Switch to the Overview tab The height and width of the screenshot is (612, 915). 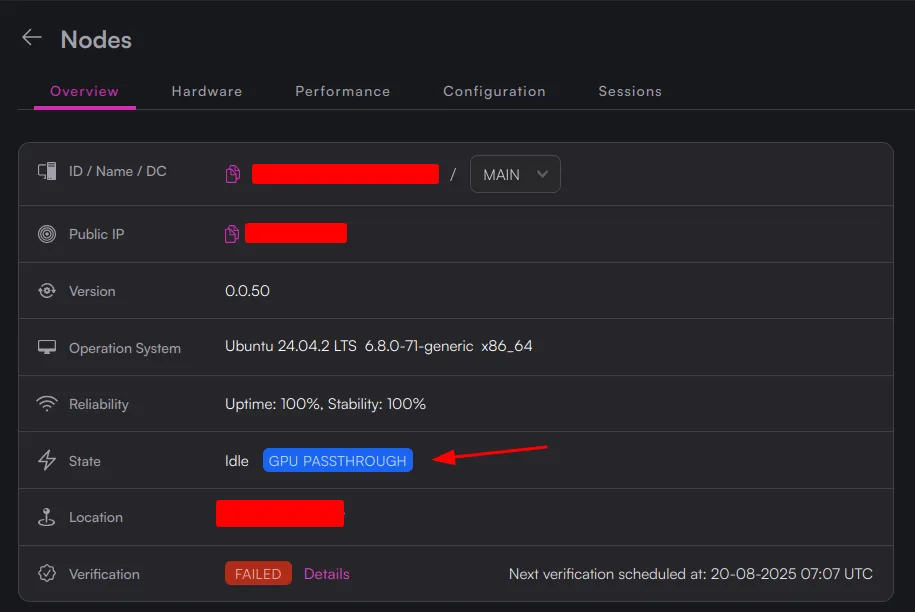[x=85, y=91]
